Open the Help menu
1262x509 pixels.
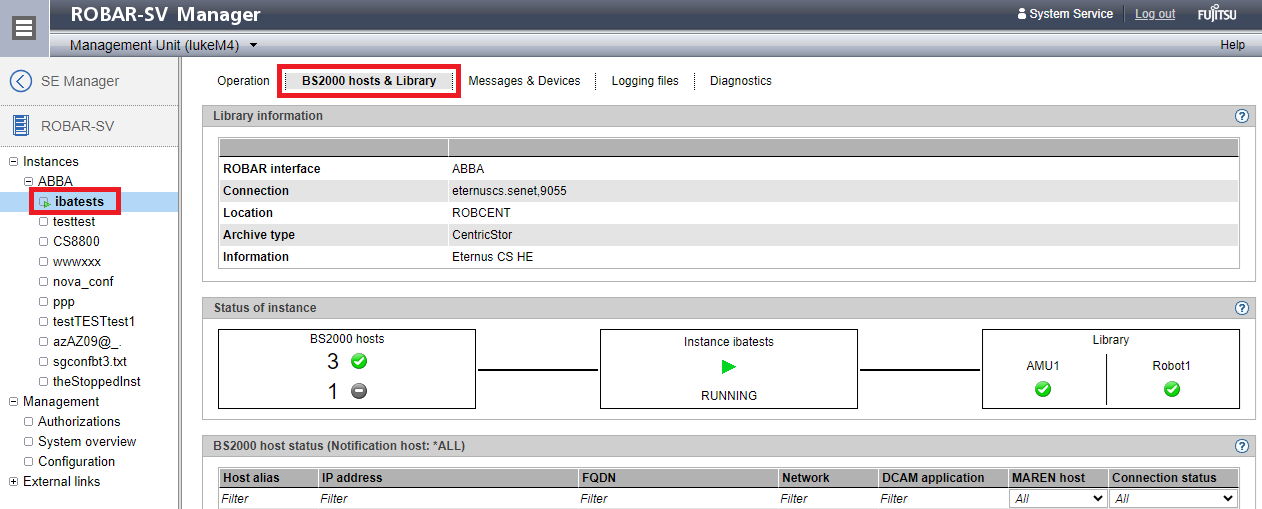[x=1232, y=45]
